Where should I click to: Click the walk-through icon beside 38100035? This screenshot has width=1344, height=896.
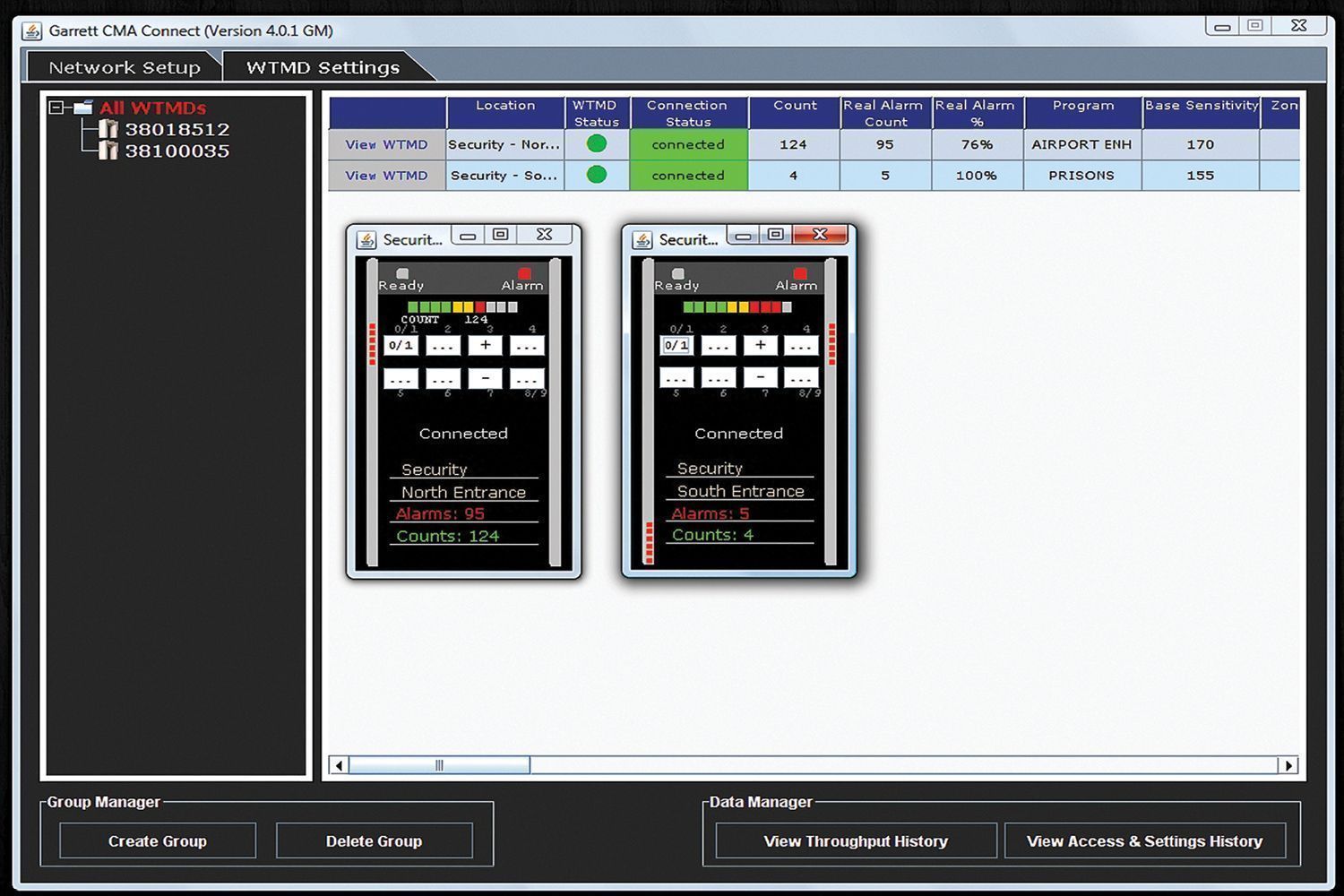(x=108, y=151)
